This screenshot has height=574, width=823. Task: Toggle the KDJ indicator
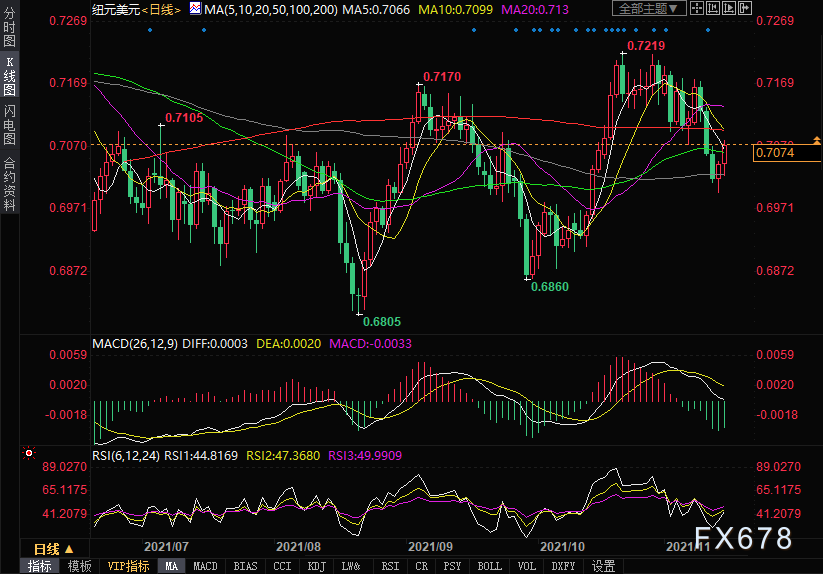(x=316, y=566)
